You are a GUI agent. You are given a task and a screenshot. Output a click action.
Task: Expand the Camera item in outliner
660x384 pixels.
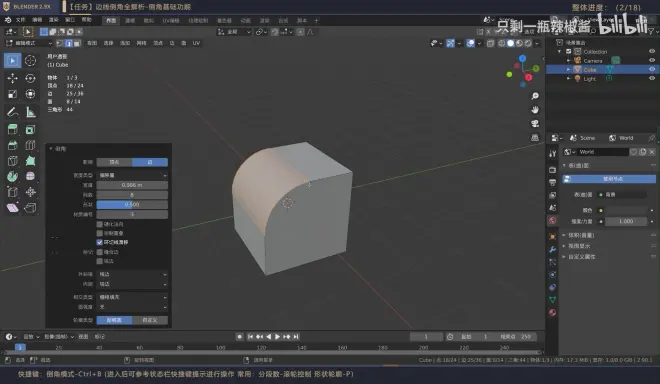[x=569, y=61]
